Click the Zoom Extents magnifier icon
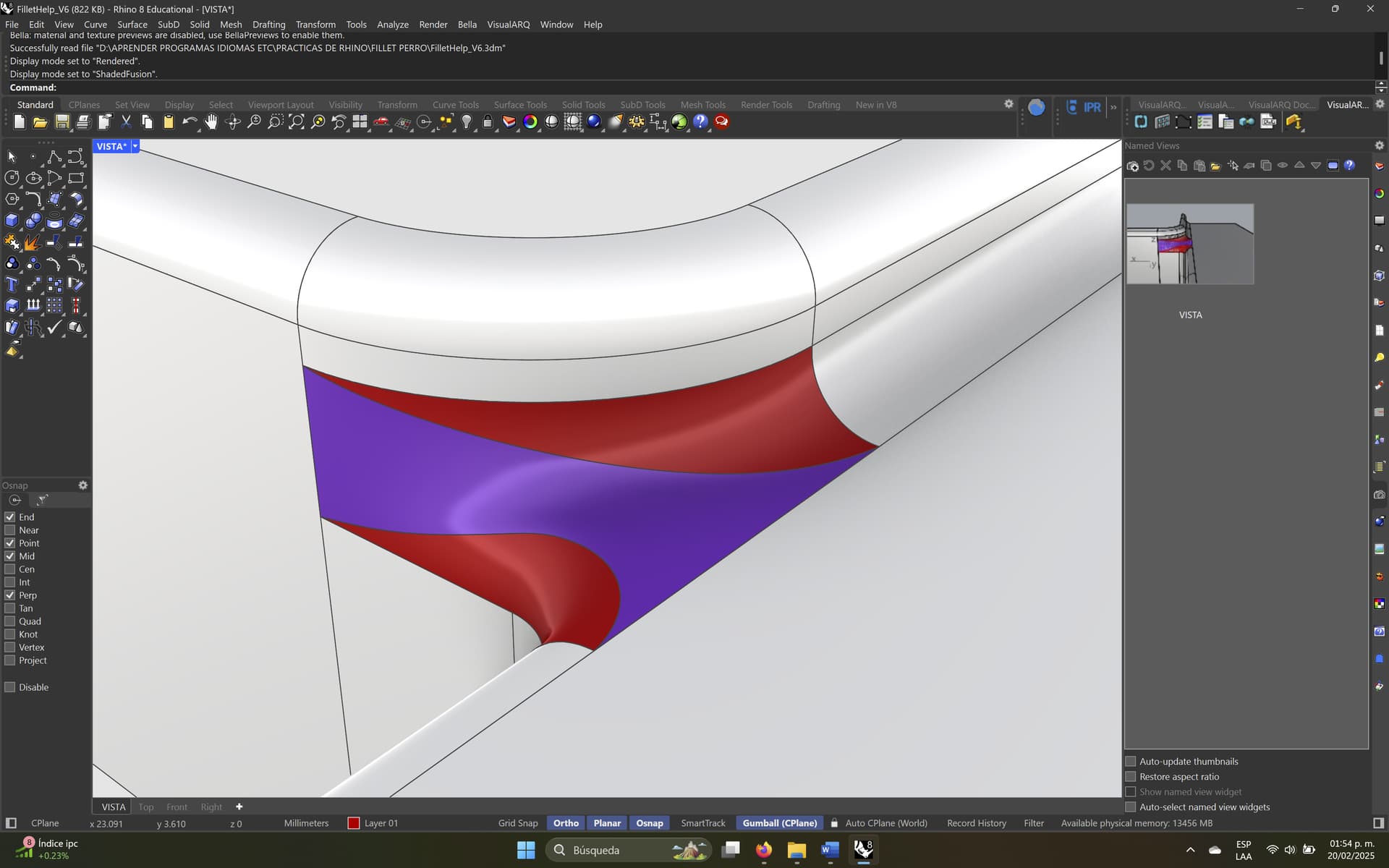This screenshot has height=868, width=1389. tap(296, 122)
